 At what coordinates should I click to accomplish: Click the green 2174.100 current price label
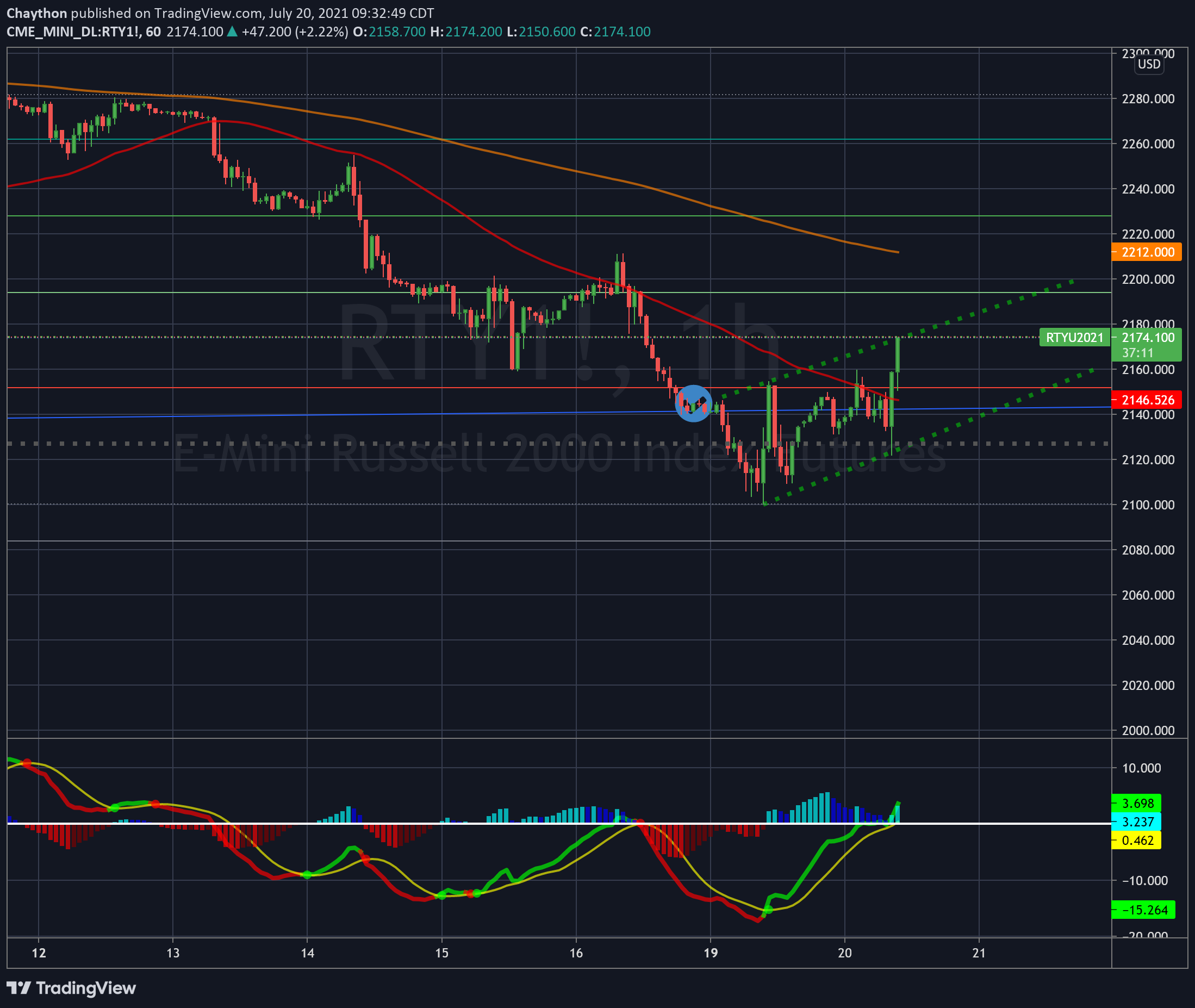point(1147,337)
